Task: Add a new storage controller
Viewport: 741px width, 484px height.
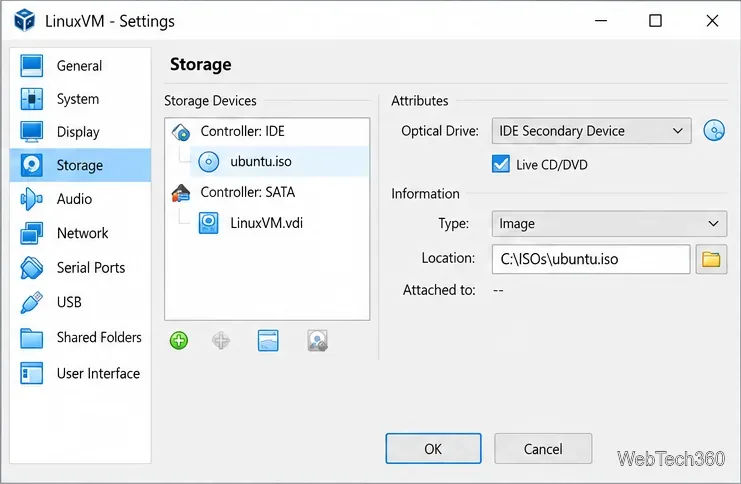Action: point(179,340)
